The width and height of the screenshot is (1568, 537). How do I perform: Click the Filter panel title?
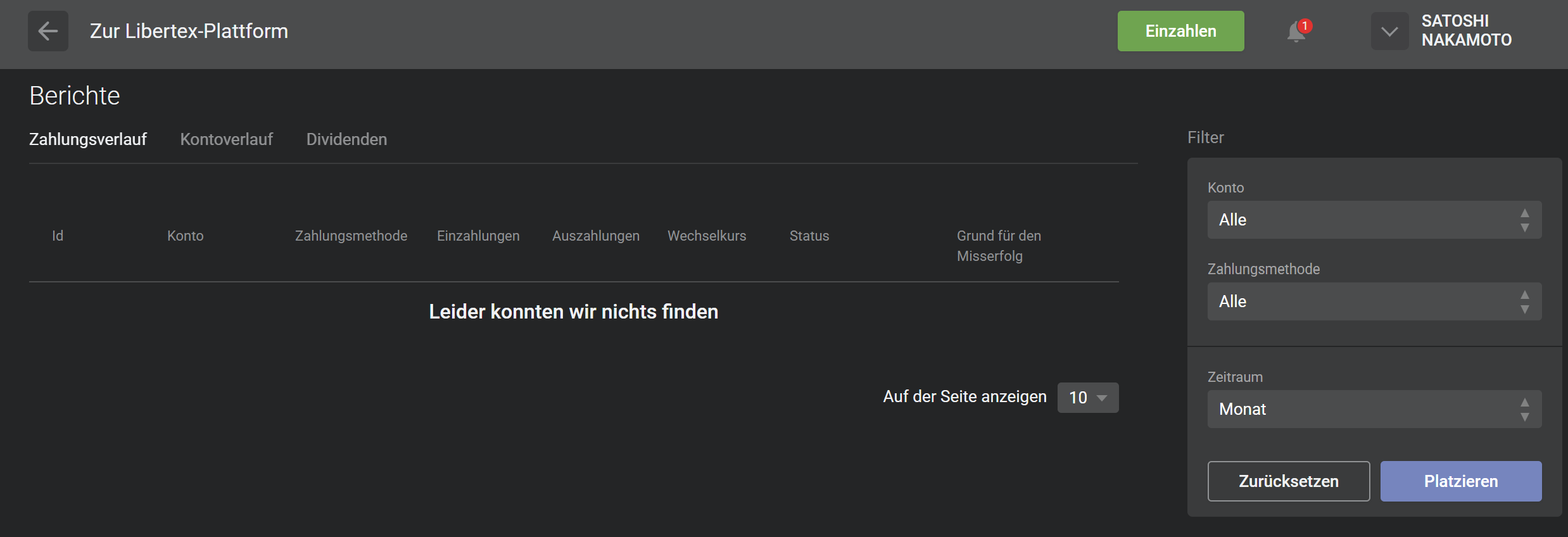[1206, 137]
